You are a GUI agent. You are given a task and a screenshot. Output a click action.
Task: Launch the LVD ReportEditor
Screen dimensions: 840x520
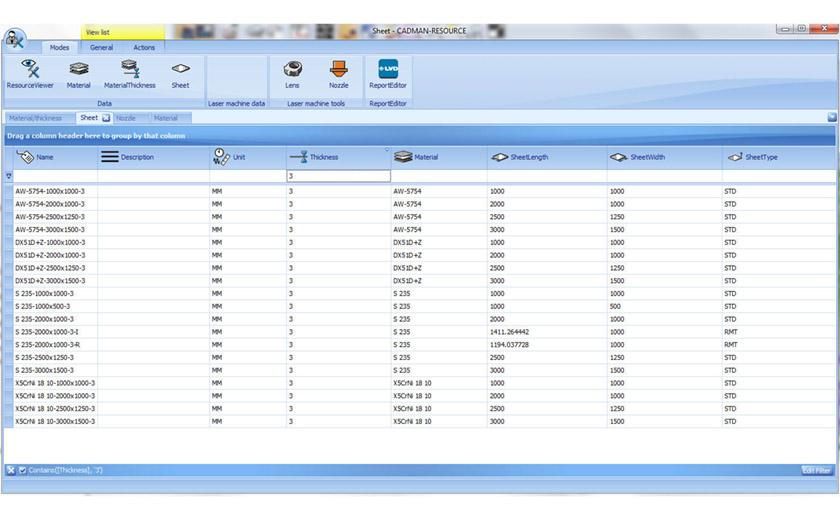[388, 73]
